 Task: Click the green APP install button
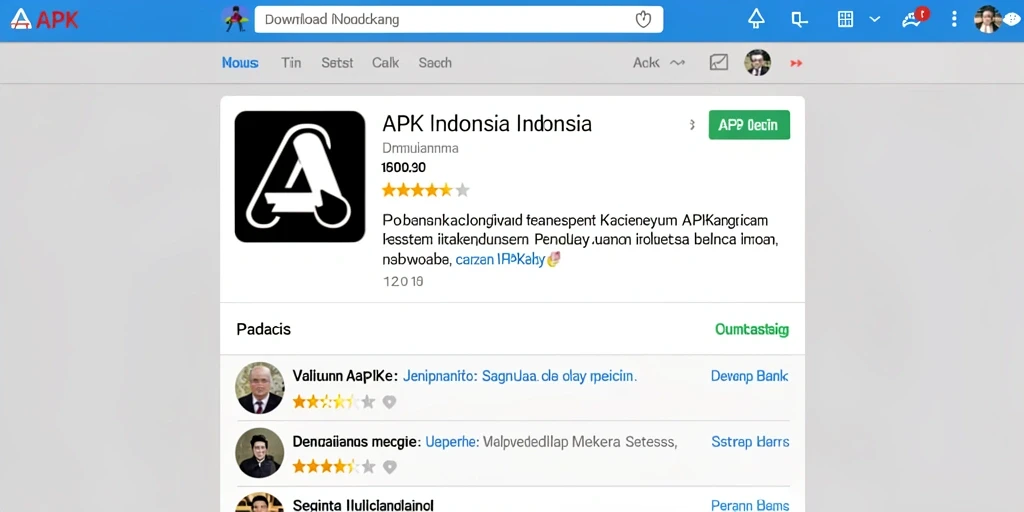(749, 125)
